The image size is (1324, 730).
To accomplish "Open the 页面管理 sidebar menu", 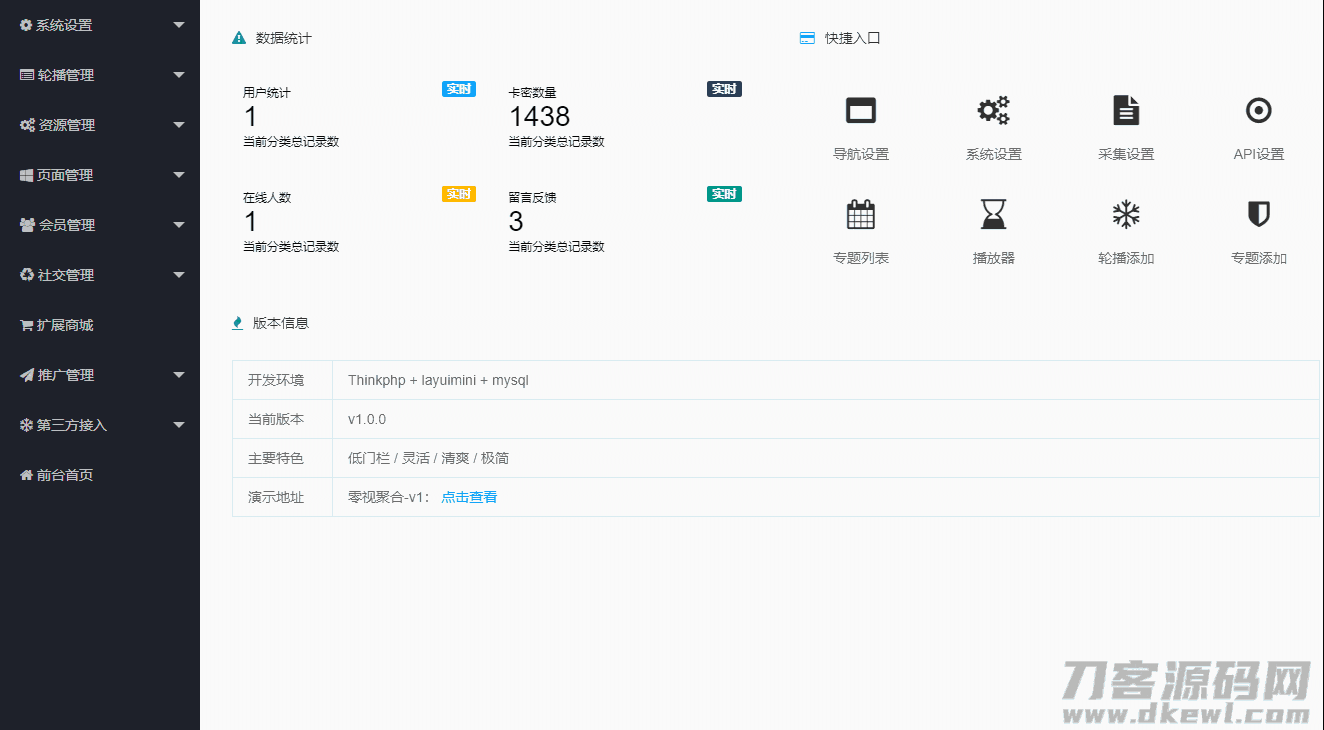I will tap(65, 175).
